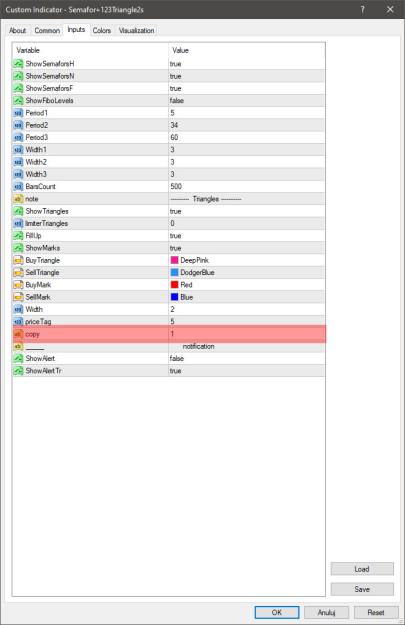Click the limiterTriangles integer type icon
The width and height of the screenshot is (405, 625).
(18, 223)
